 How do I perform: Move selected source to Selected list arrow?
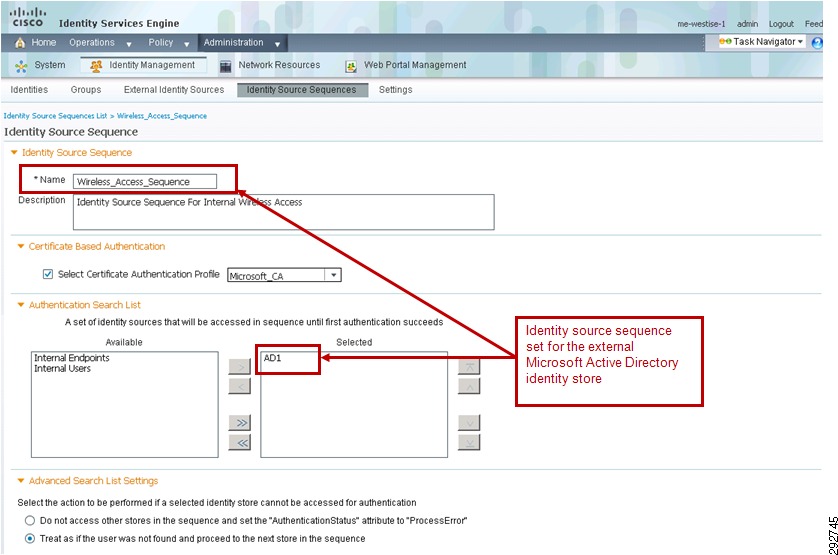pyautogui.click(x=239, y=367)
